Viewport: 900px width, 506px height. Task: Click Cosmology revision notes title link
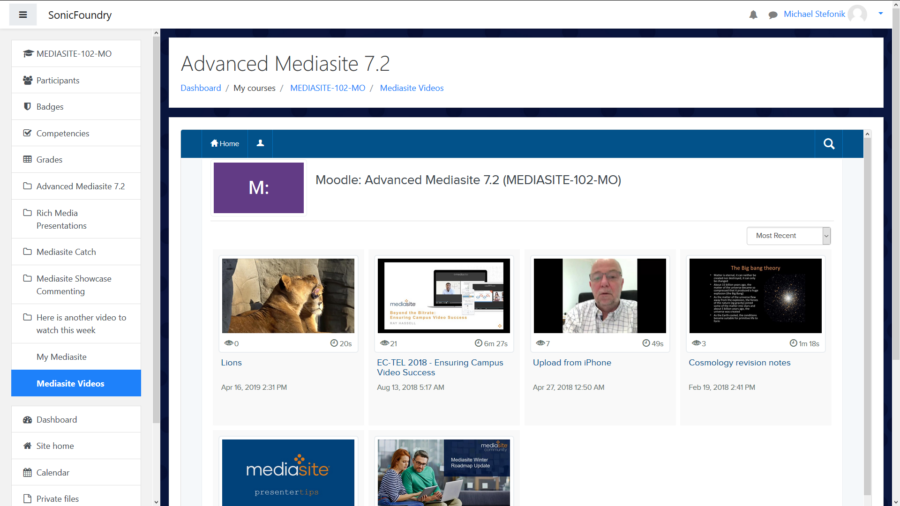[739, 363]
